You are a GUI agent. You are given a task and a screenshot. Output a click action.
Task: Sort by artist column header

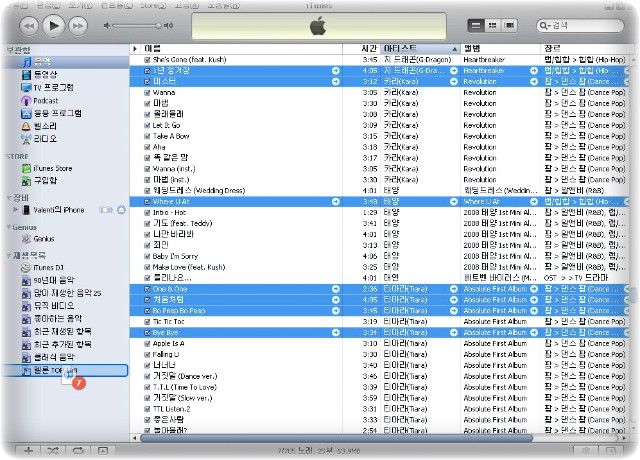click(x=420, y=49)
